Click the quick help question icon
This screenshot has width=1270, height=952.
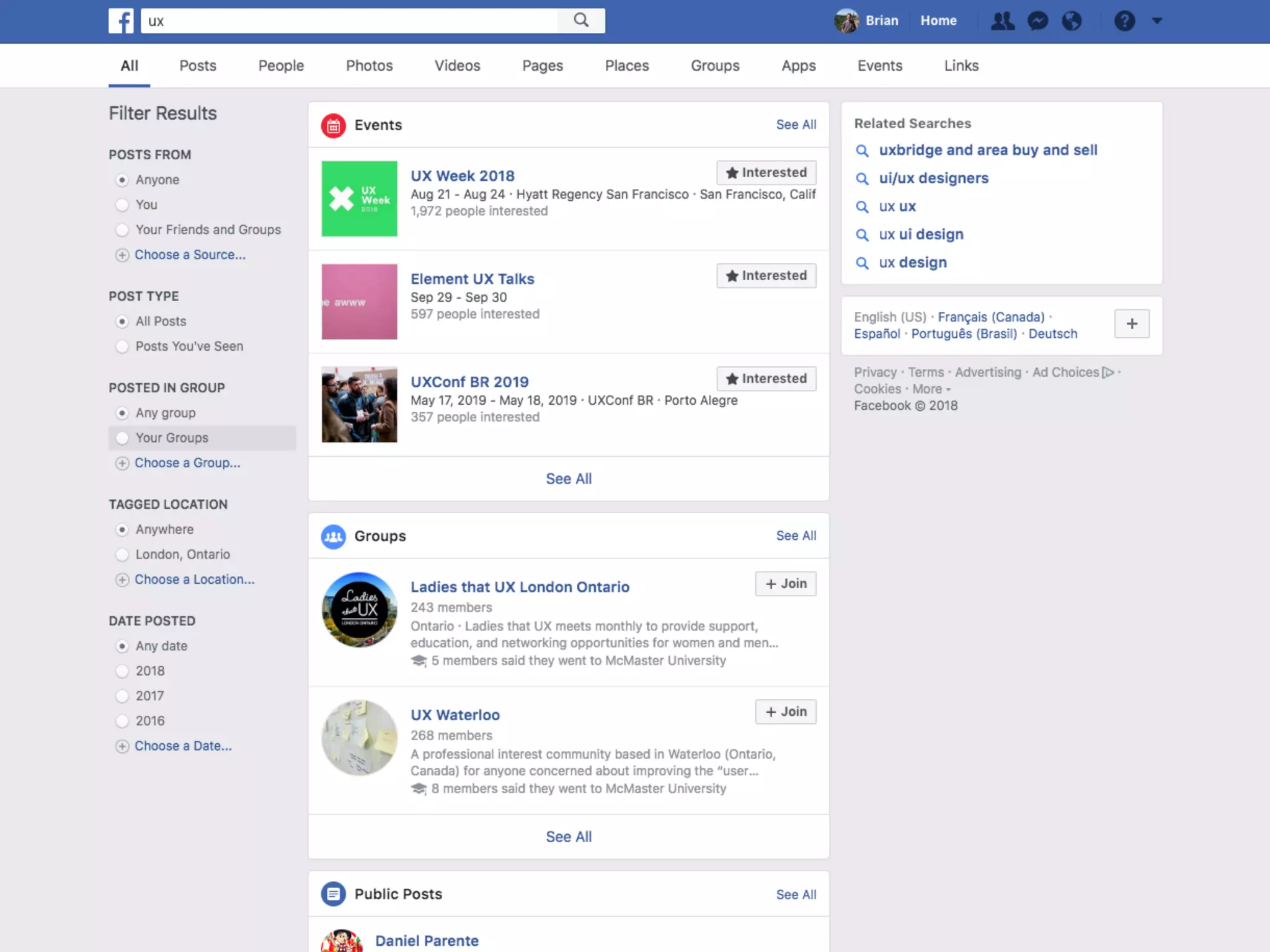[x=1124, y=21]
